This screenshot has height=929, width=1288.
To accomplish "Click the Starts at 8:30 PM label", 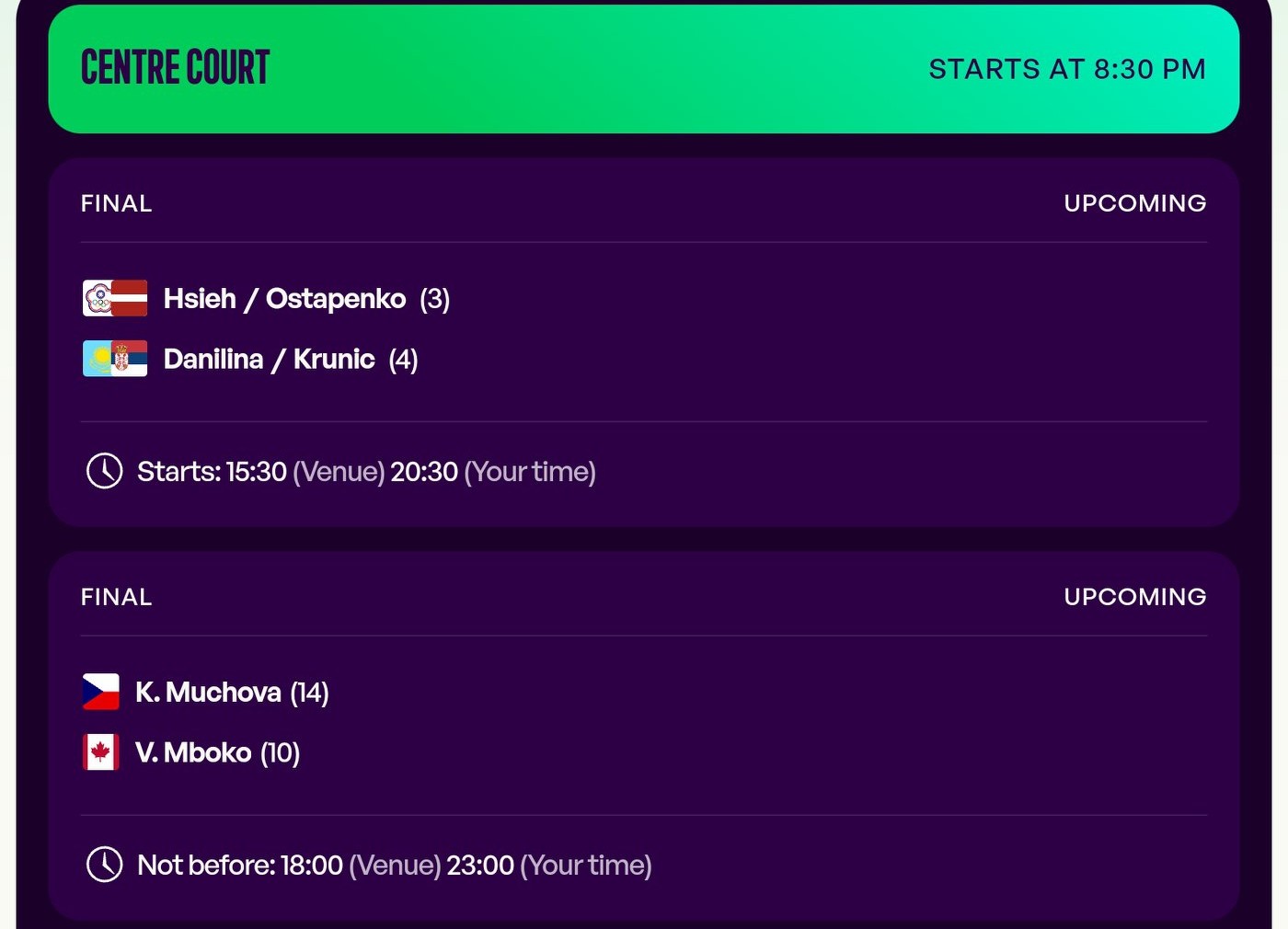I will (x=1066, y=69).
